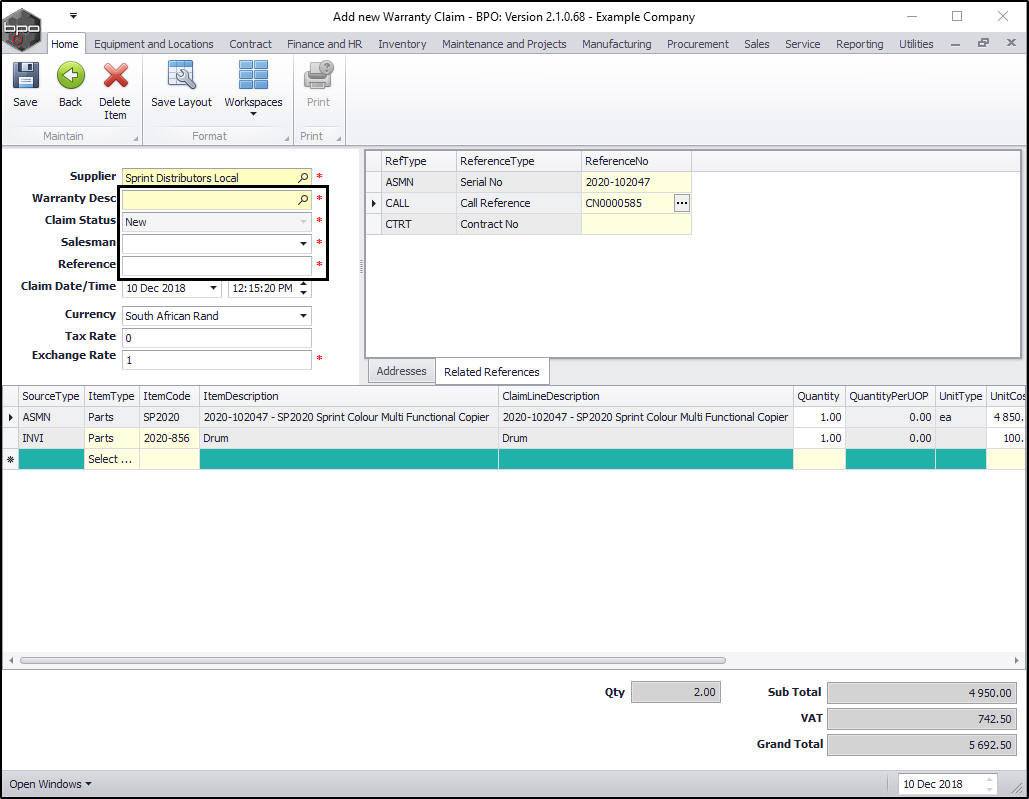Click the scrollbar left arrow

click(x=10, y=661)
